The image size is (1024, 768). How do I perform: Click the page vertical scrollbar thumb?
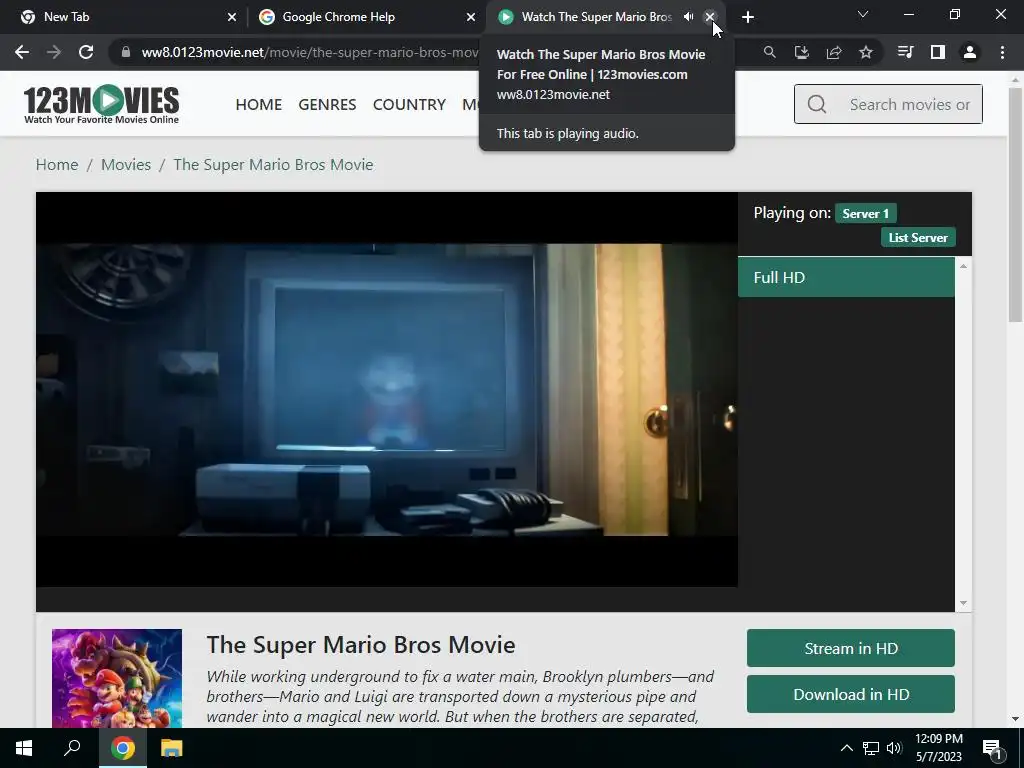click(x=1015, y=204)
